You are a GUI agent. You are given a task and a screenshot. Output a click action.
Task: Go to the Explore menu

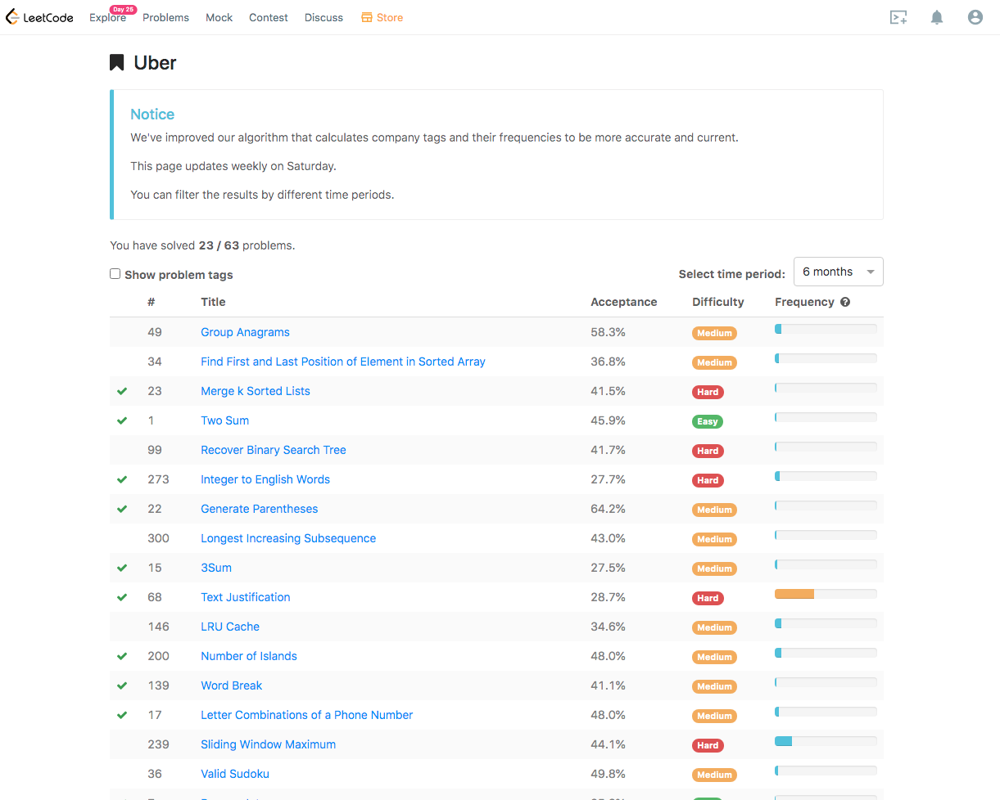tap(107, 18)
